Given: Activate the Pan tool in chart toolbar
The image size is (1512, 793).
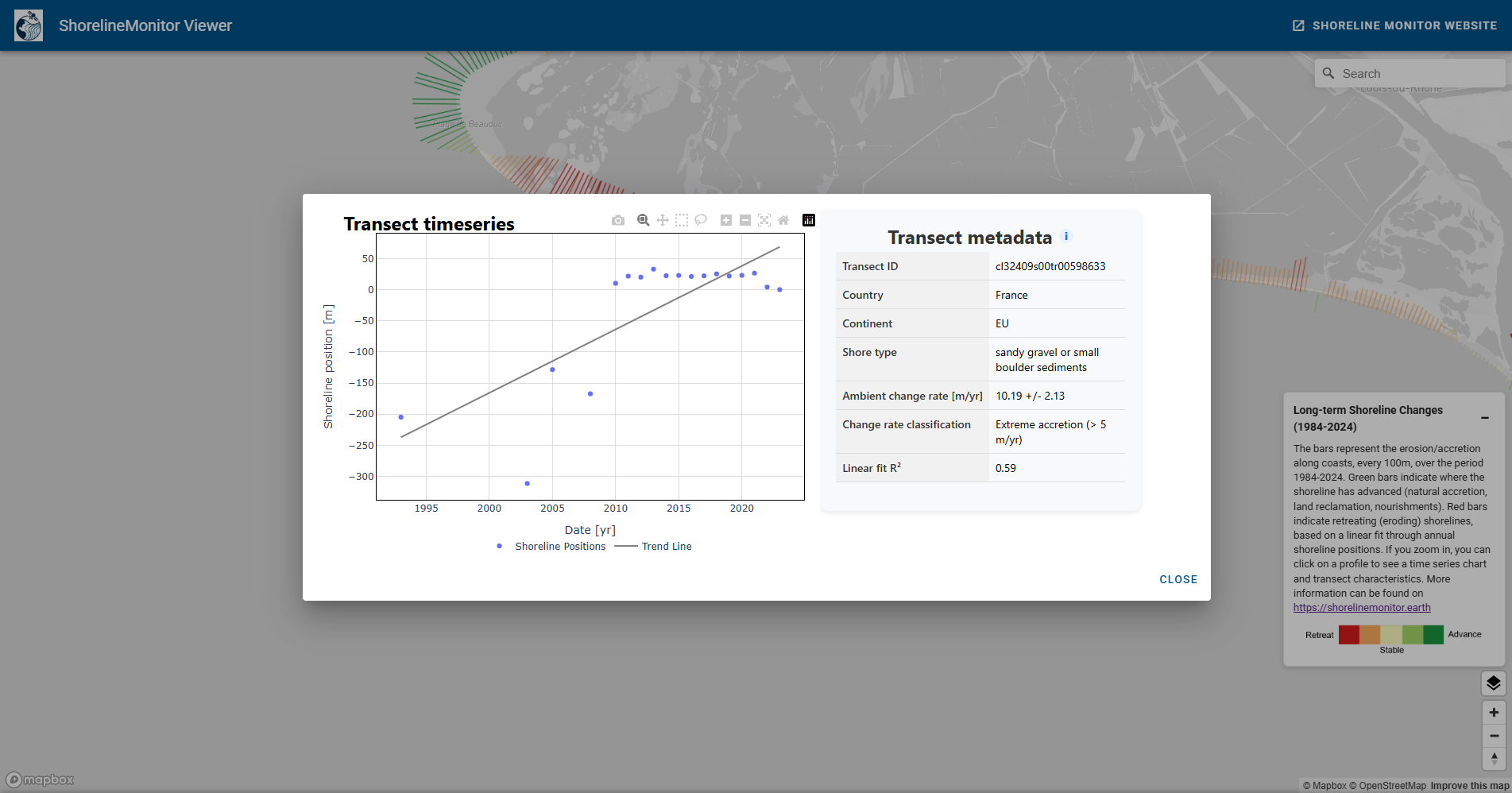Looking at the screenshot, I should tap(663, 220).
